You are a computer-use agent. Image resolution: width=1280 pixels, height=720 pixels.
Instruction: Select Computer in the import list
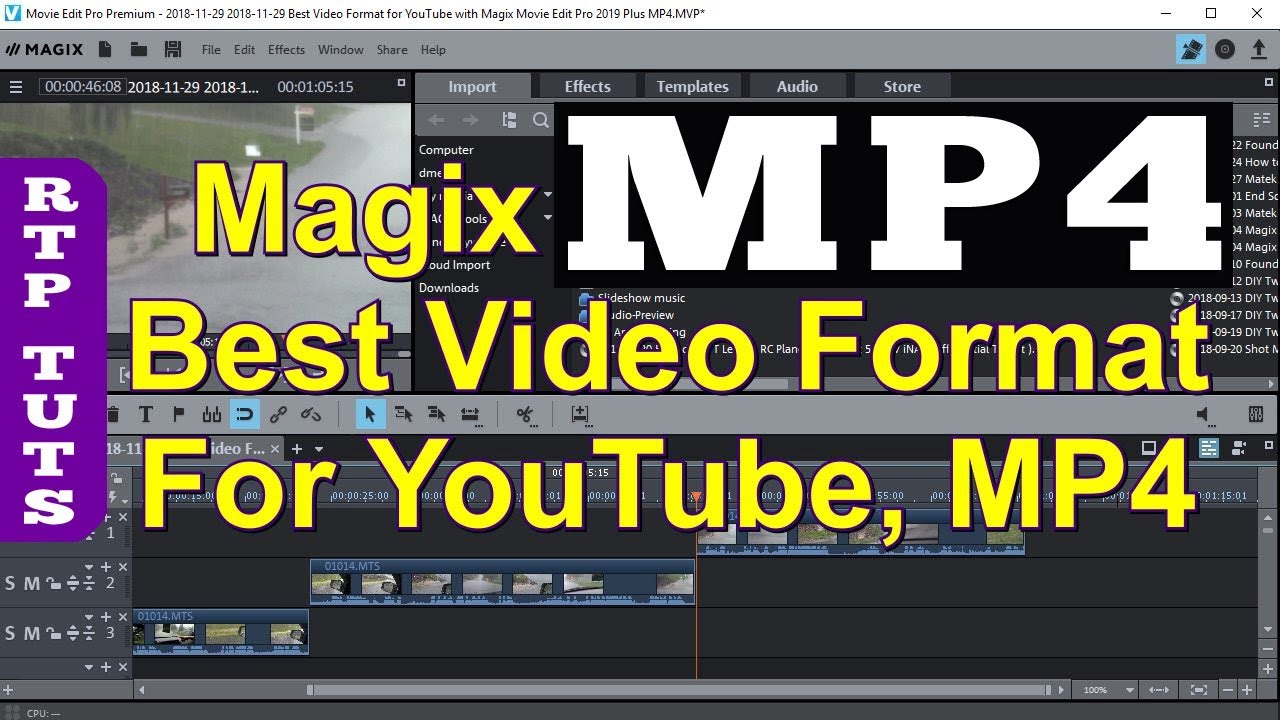click(x=446, y=150)
